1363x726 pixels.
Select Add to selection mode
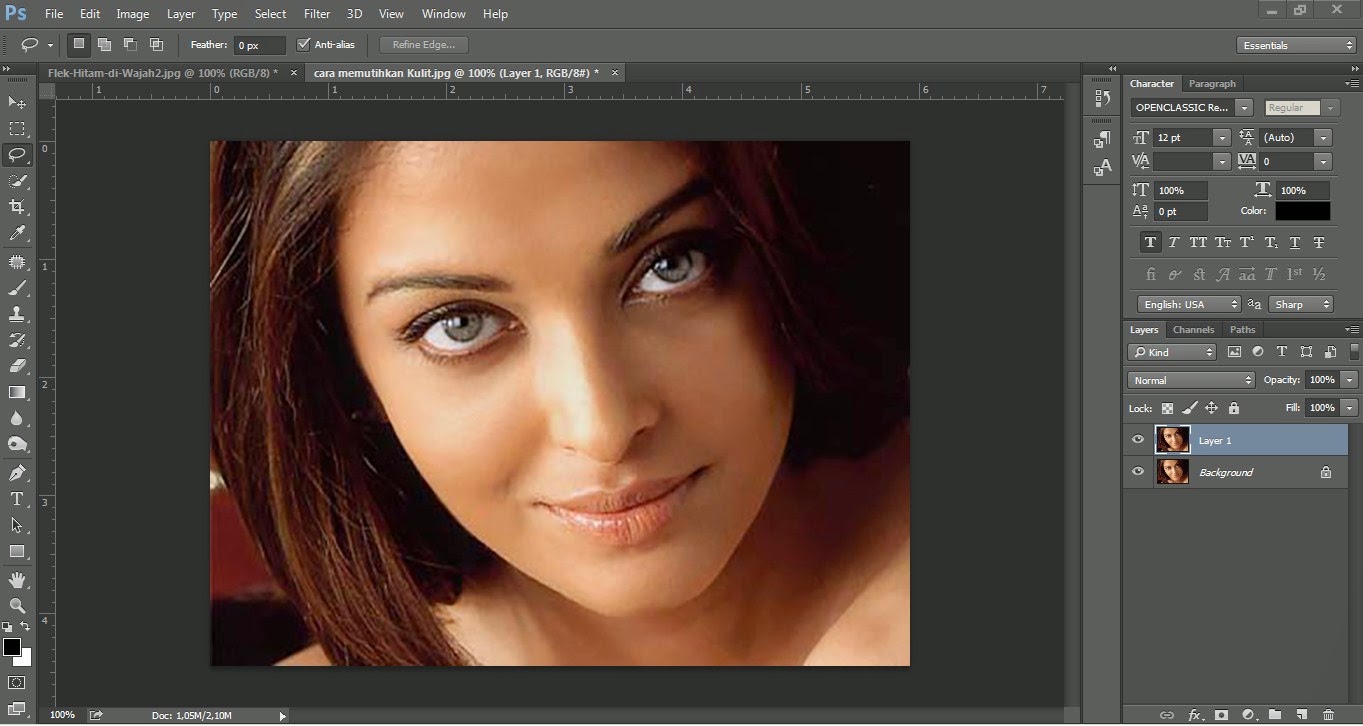point(104,45)
